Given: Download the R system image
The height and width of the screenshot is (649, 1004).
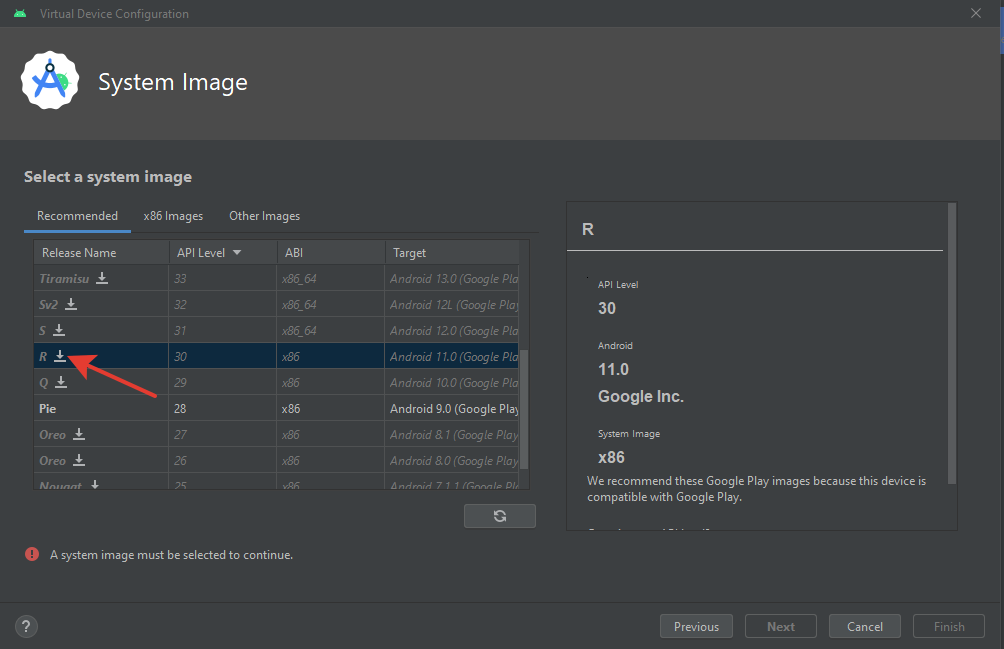Looking at the screenshot, I should (60, 356).
